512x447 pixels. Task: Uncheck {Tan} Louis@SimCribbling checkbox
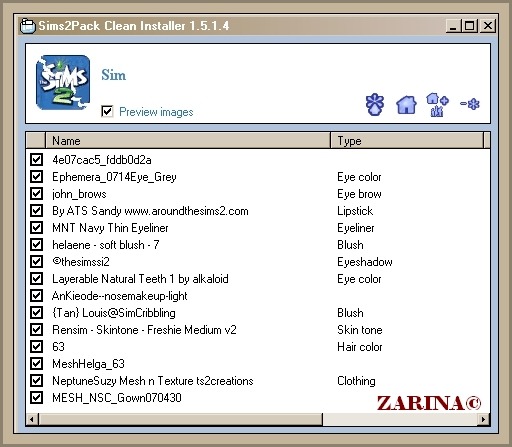[36, 313]
